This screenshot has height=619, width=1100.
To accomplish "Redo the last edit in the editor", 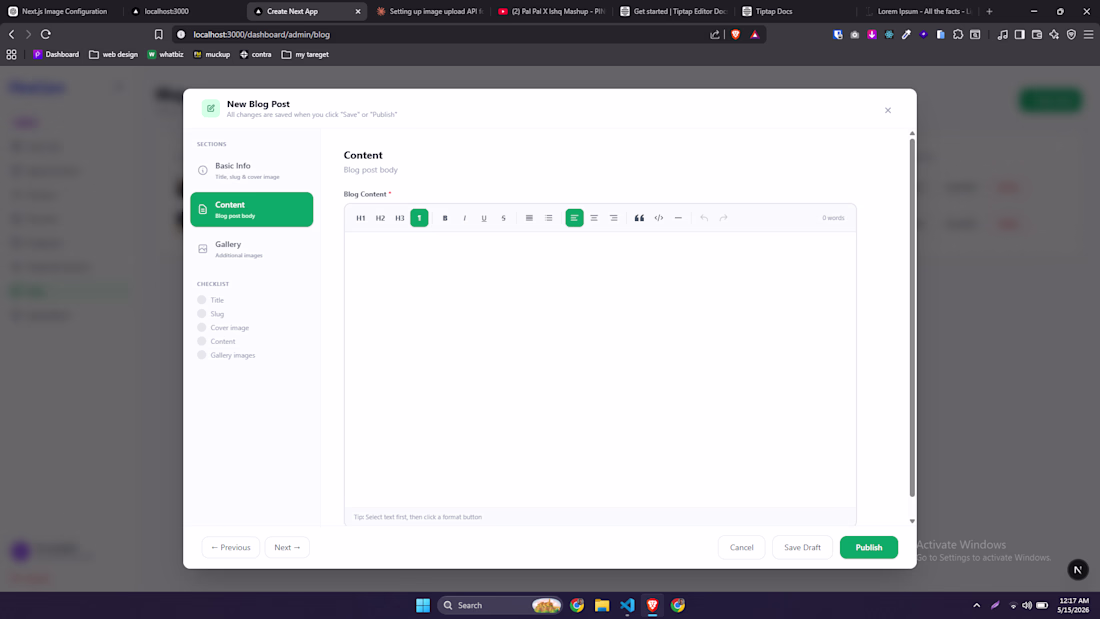I will point(723,218).
